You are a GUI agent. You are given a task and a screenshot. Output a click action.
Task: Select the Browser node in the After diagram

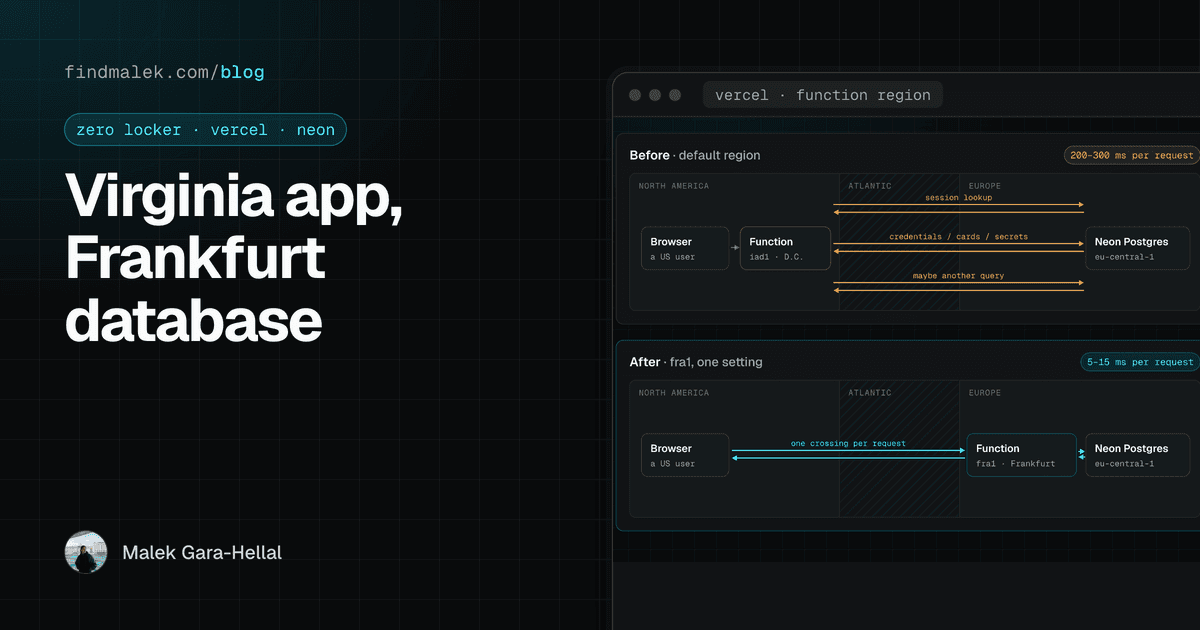685,455
